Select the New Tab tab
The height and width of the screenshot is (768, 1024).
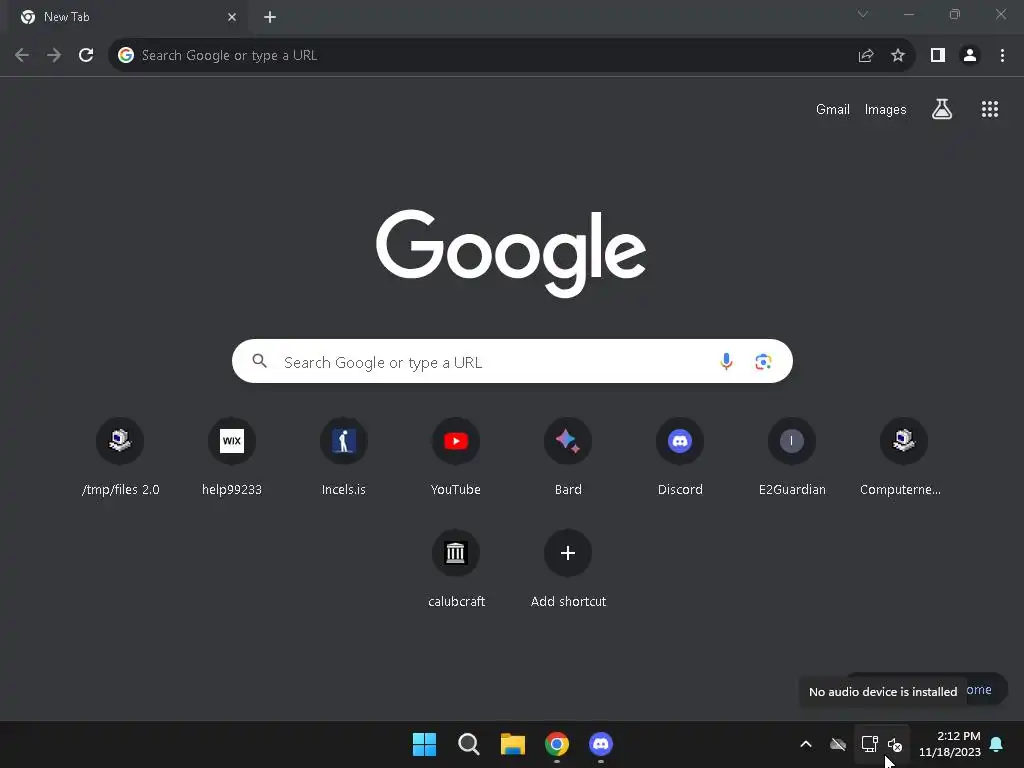click(x=127, y=17)
